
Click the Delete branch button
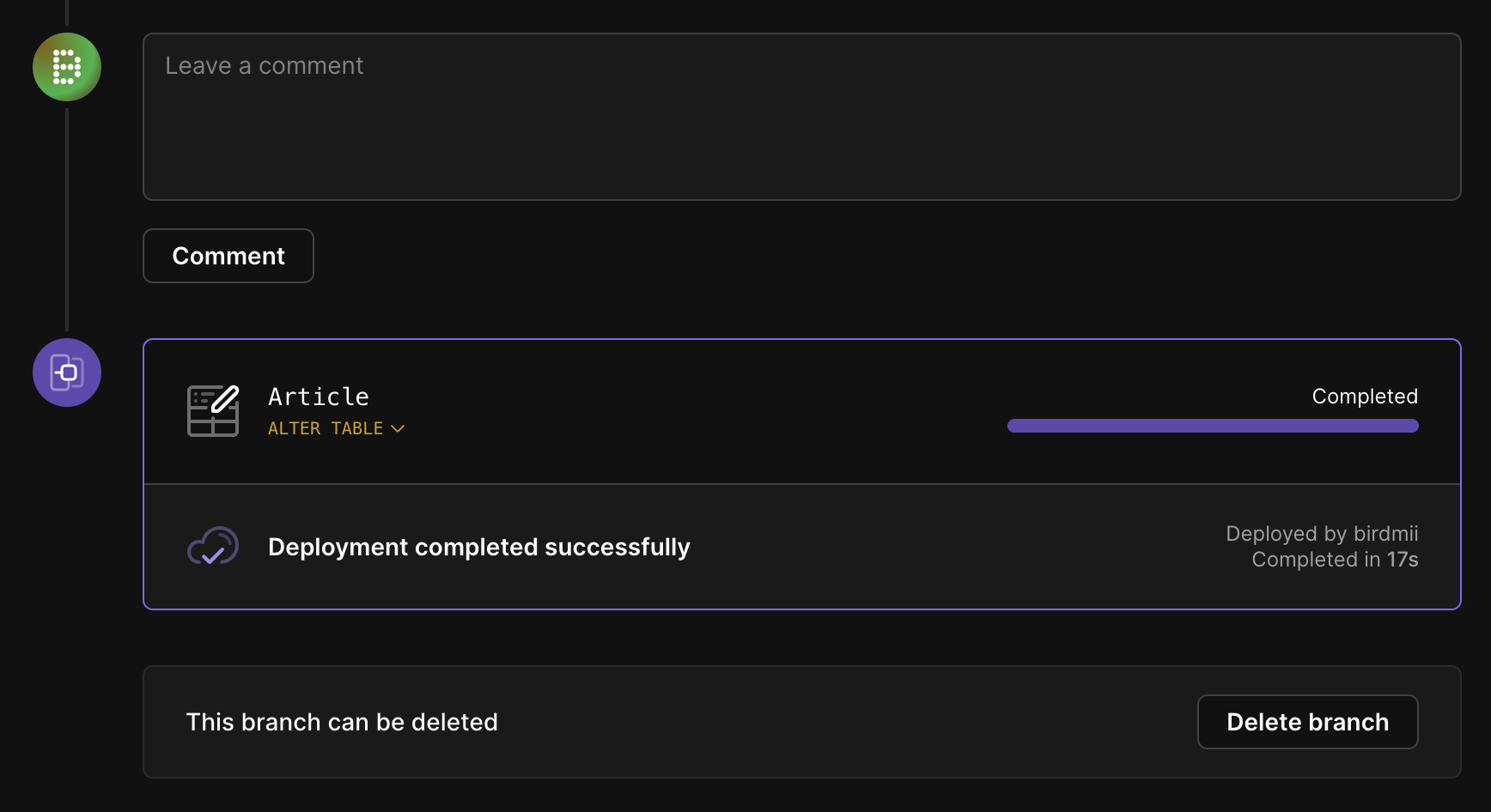coord(1307,722)
